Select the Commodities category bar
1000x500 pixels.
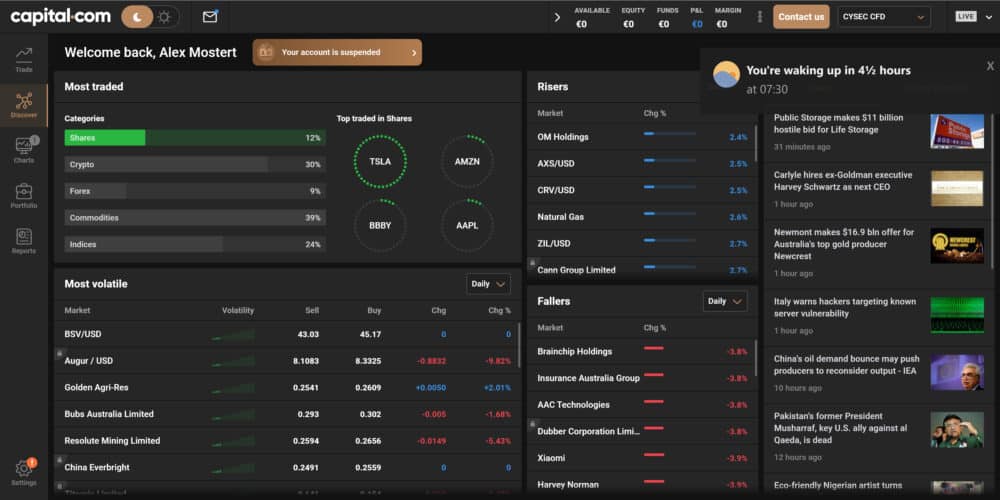195,218
